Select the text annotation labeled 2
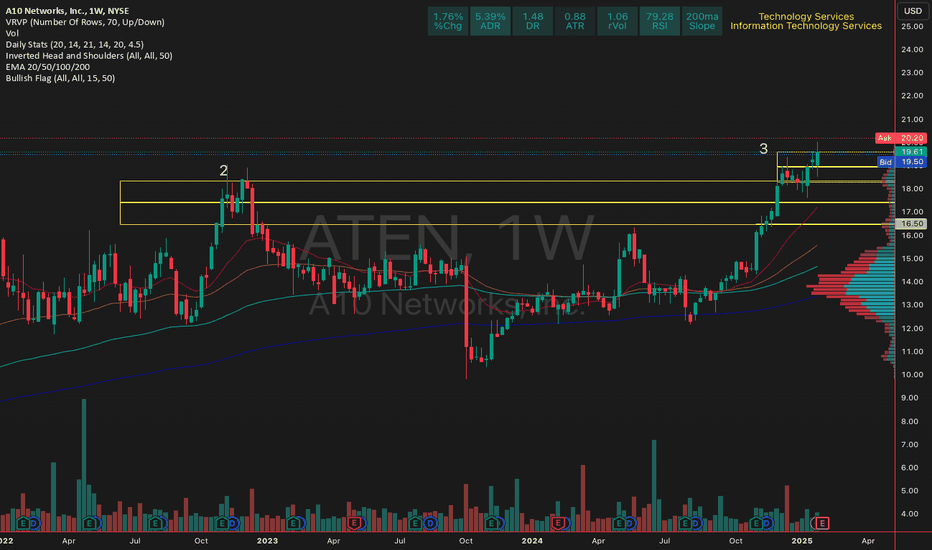Screen dimensions: 932x550 pyautogui.click(x=223, y=171)
